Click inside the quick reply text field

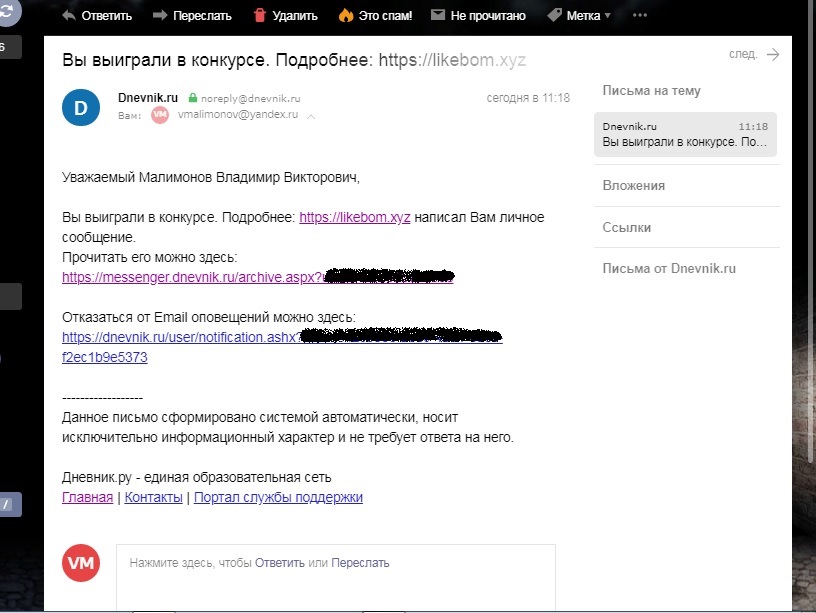(336, 578)
